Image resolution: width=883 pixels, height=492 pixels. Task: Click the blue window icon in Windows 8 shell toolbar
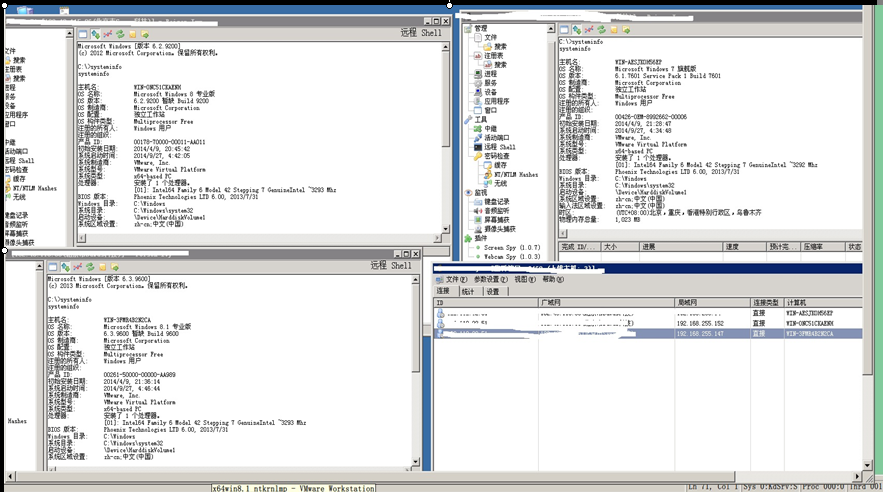(x=83, y=34)
